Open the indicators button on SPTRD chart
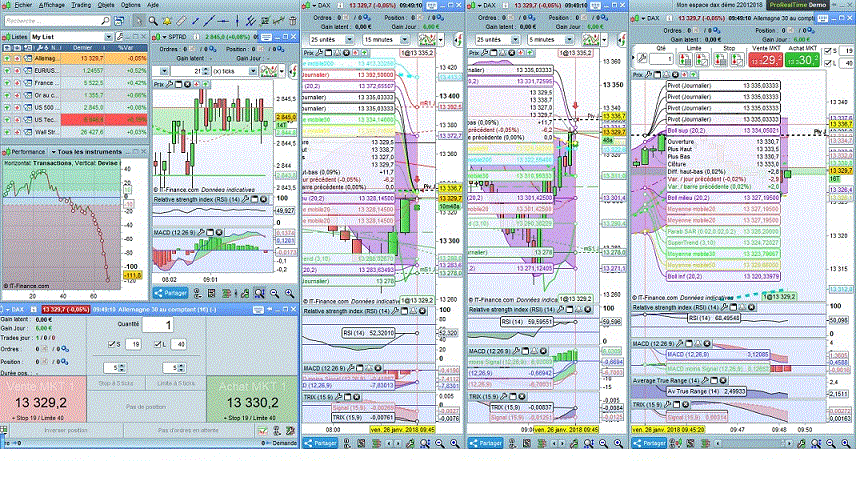The image size is (856, 481). point(269,71)
